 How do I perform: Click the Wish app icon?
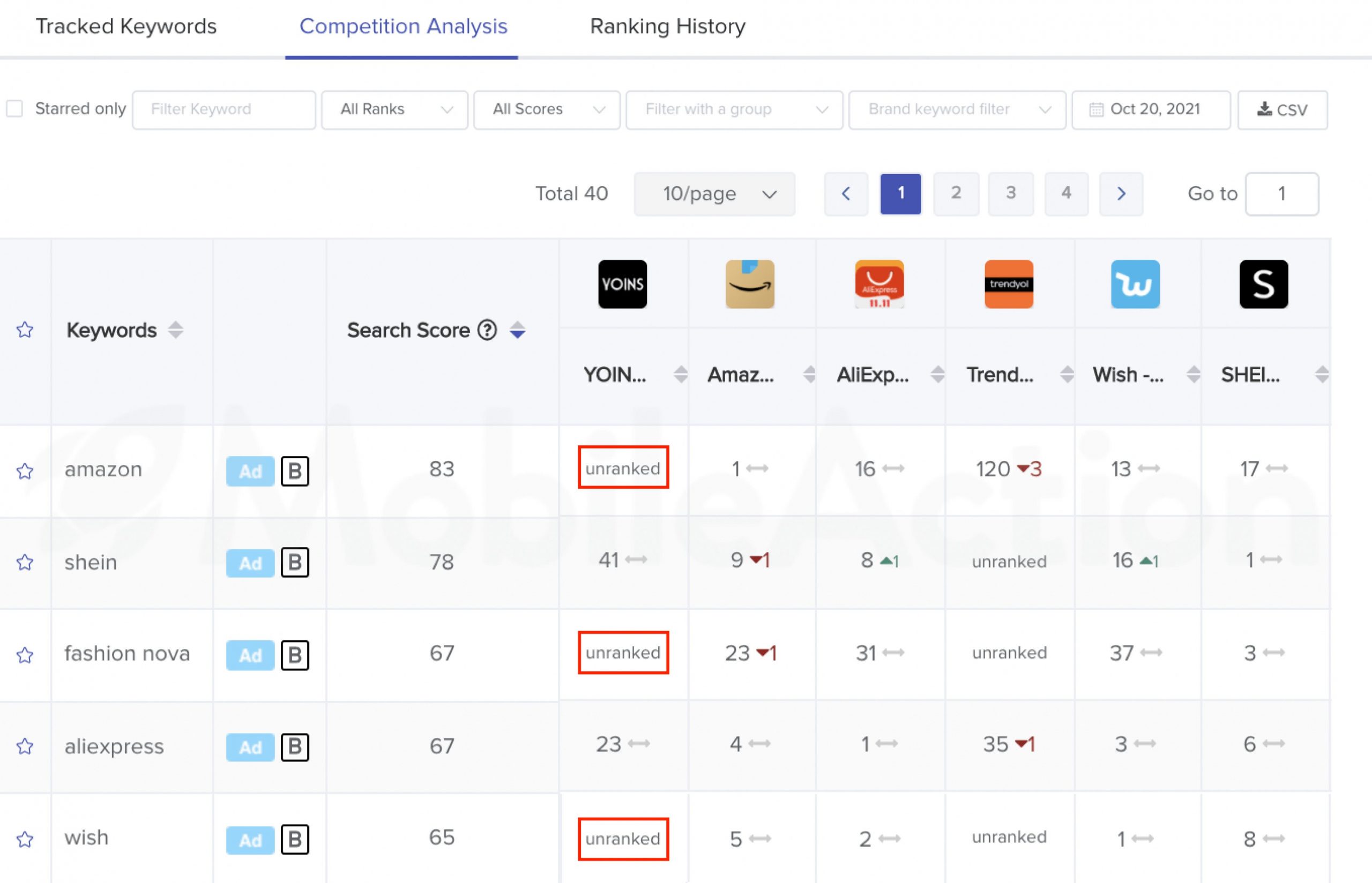point(1135,284)
